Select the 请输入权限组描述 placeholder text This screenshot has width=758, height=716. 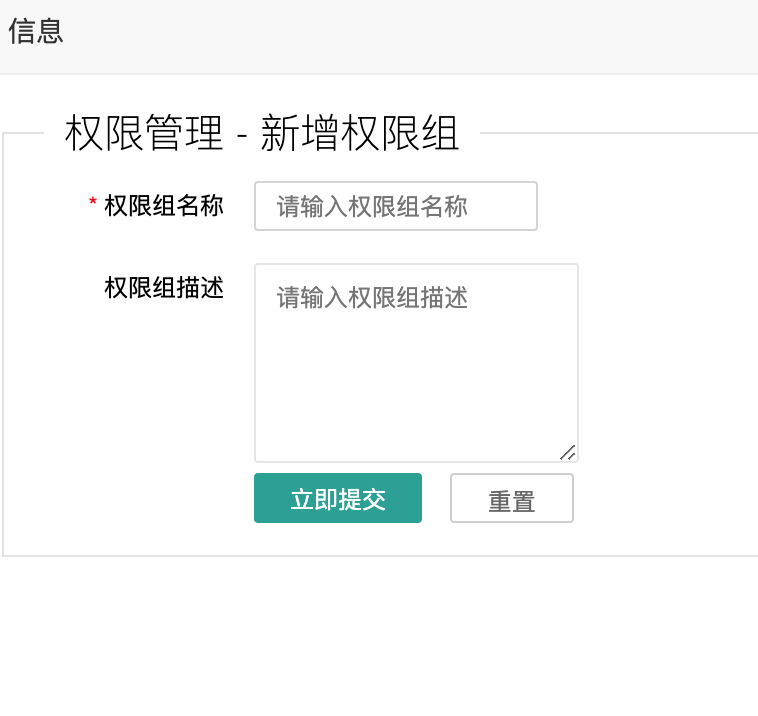point(372,298)
